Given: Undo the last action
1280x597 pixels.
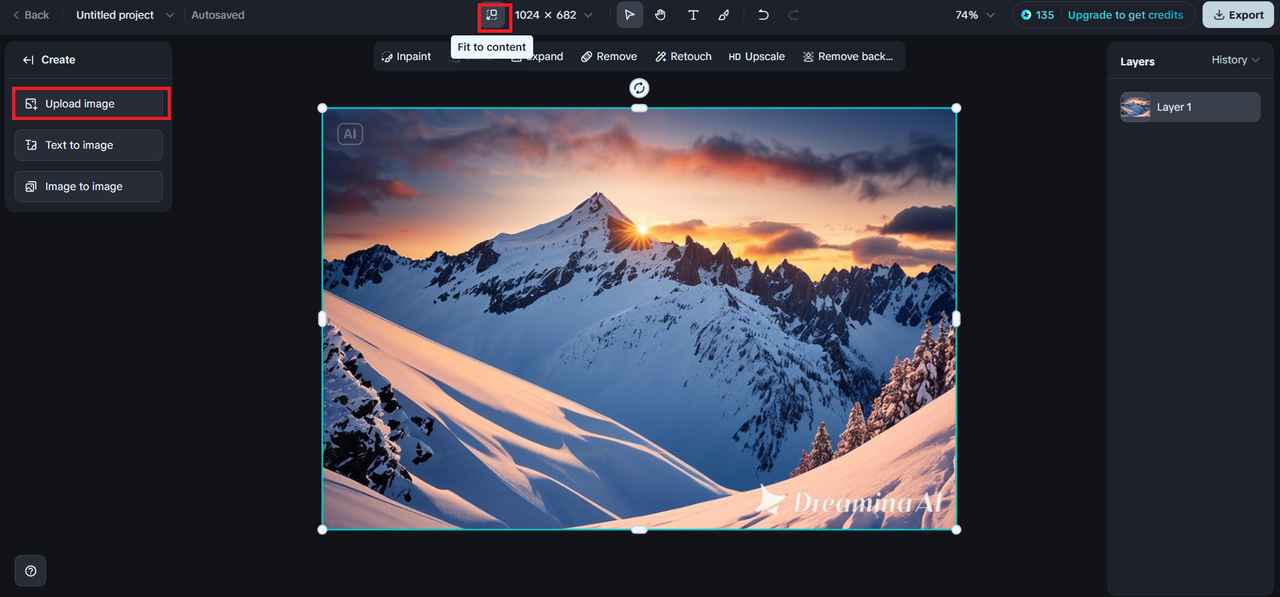Looking at the screenshot, I should click(763, 15).
